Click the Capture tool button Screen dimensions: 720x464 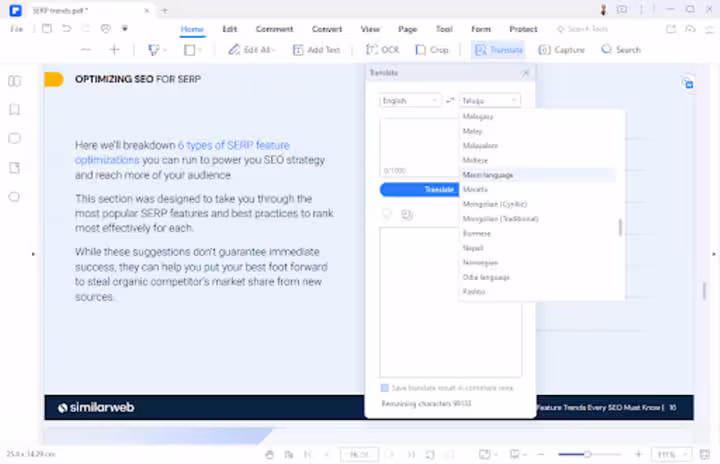coord(561,50)
